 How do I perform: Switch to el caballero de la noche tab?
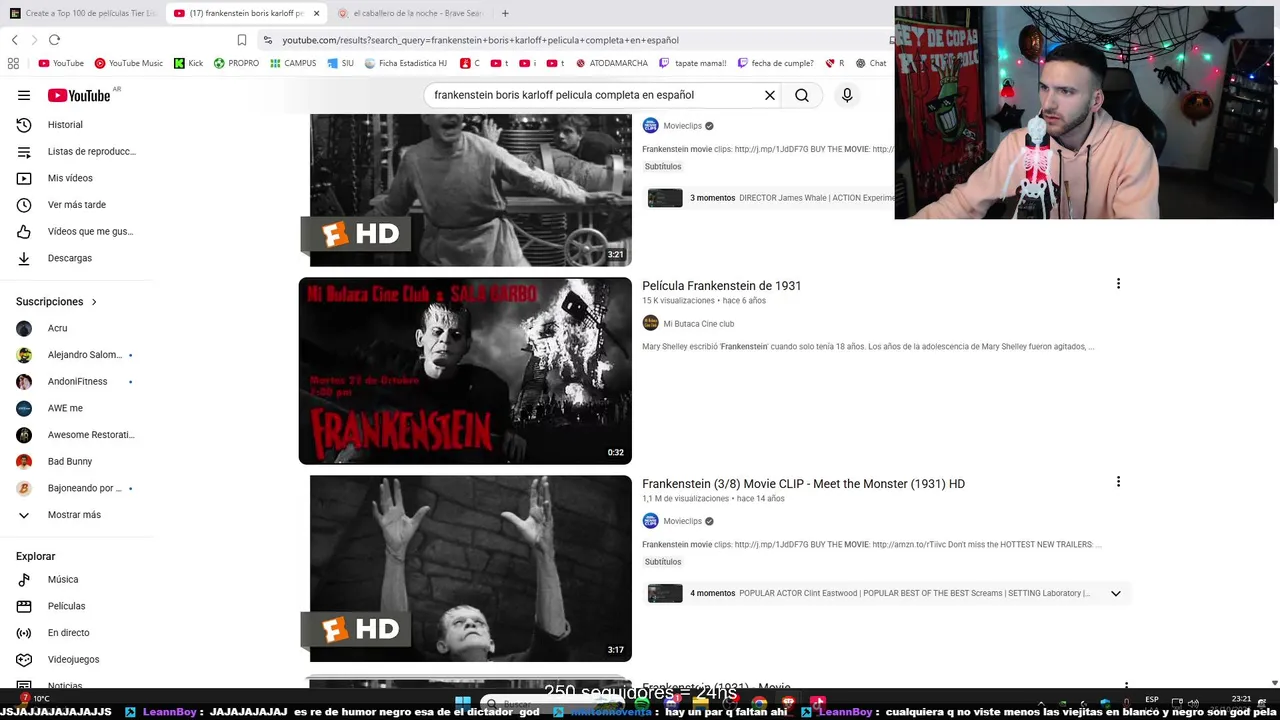click(x=410, y=13)
